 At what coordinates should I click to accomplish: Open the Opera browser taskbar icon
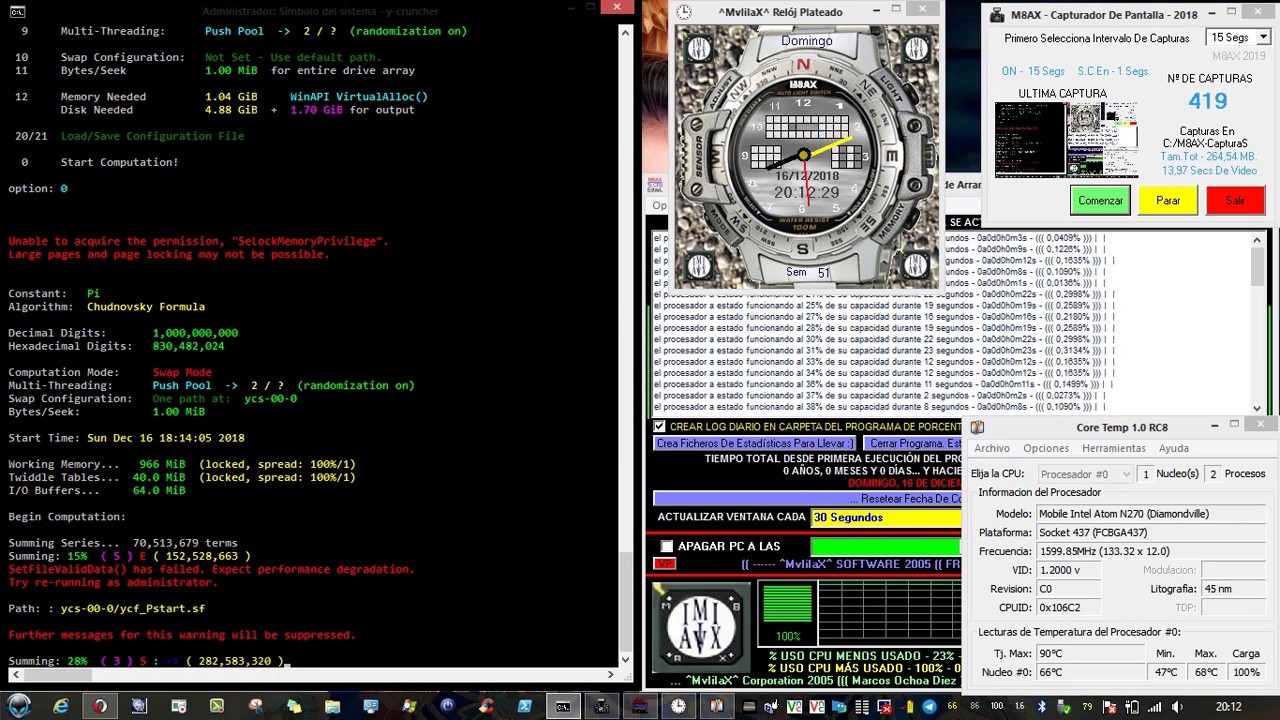[100, 706]
